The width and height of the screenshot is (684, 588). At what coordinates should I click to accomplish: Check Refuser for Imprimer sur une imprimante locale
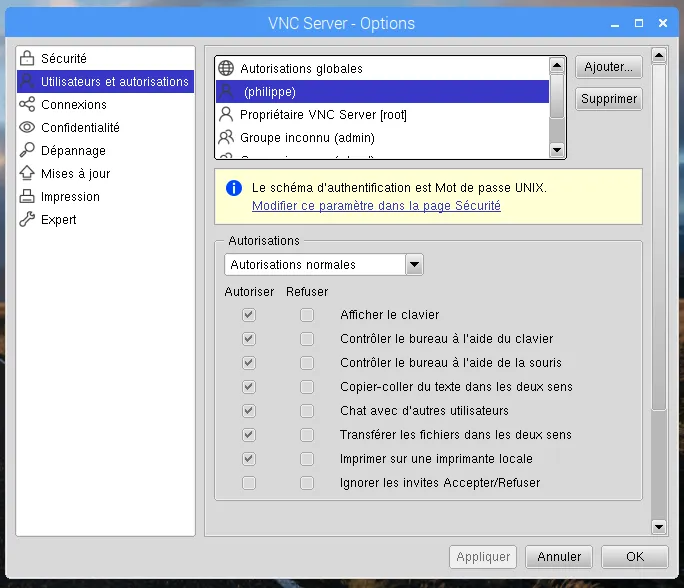(x=307, y=458)
